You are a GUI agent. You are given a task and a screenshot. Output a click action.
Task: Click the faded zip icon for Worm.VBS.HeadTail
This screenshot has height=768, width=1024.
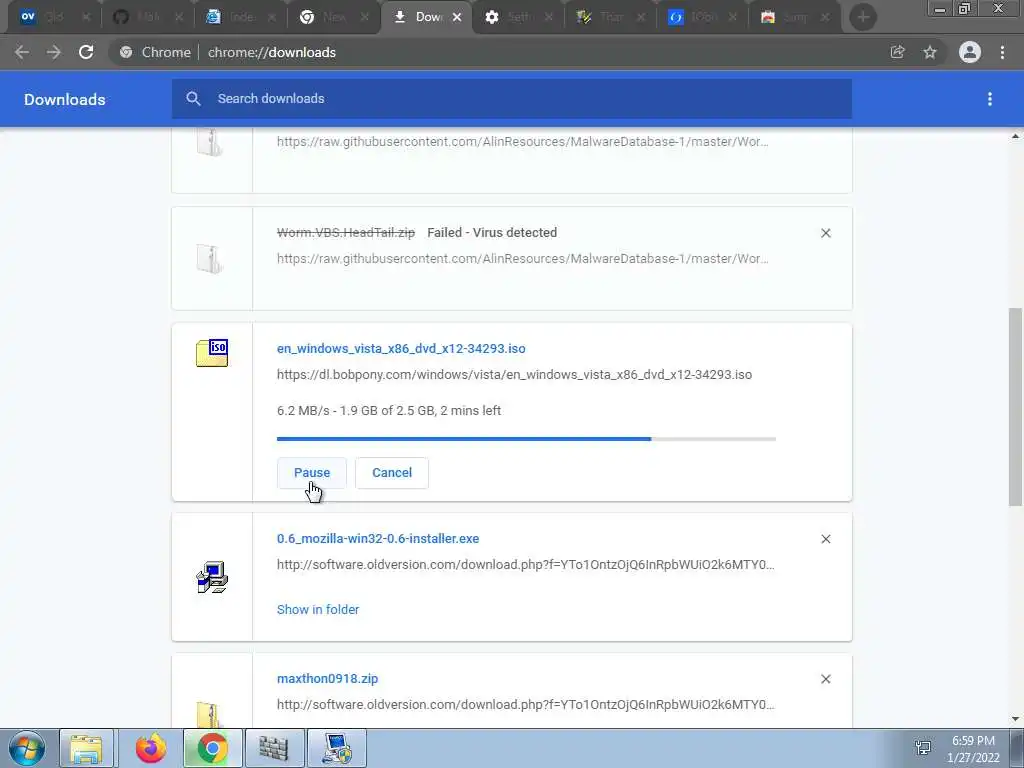pyautogui.click(x=210, y=259)
